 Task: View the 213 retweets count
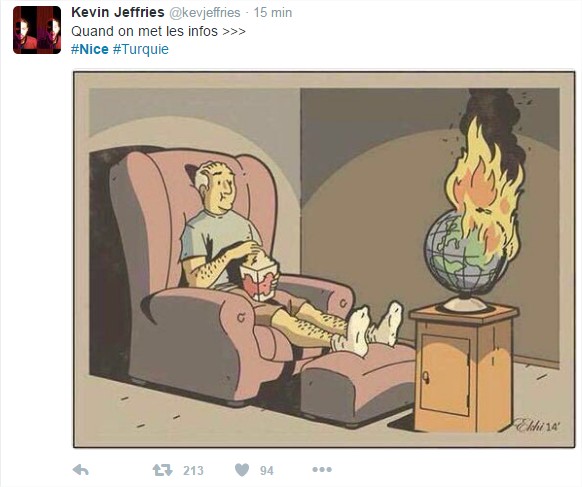pyautogui.click(x=193, y=471)
